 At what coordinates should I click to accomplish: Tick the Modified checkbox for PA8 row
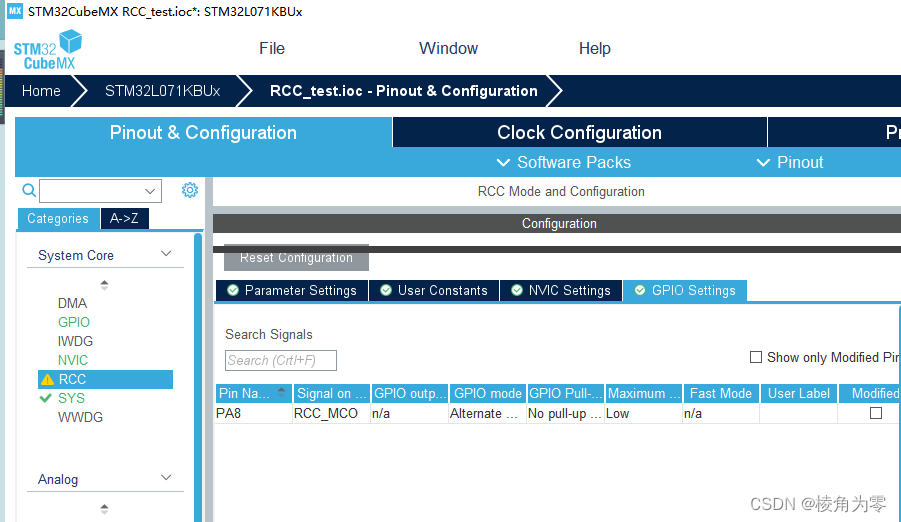(x=876, y=413)
